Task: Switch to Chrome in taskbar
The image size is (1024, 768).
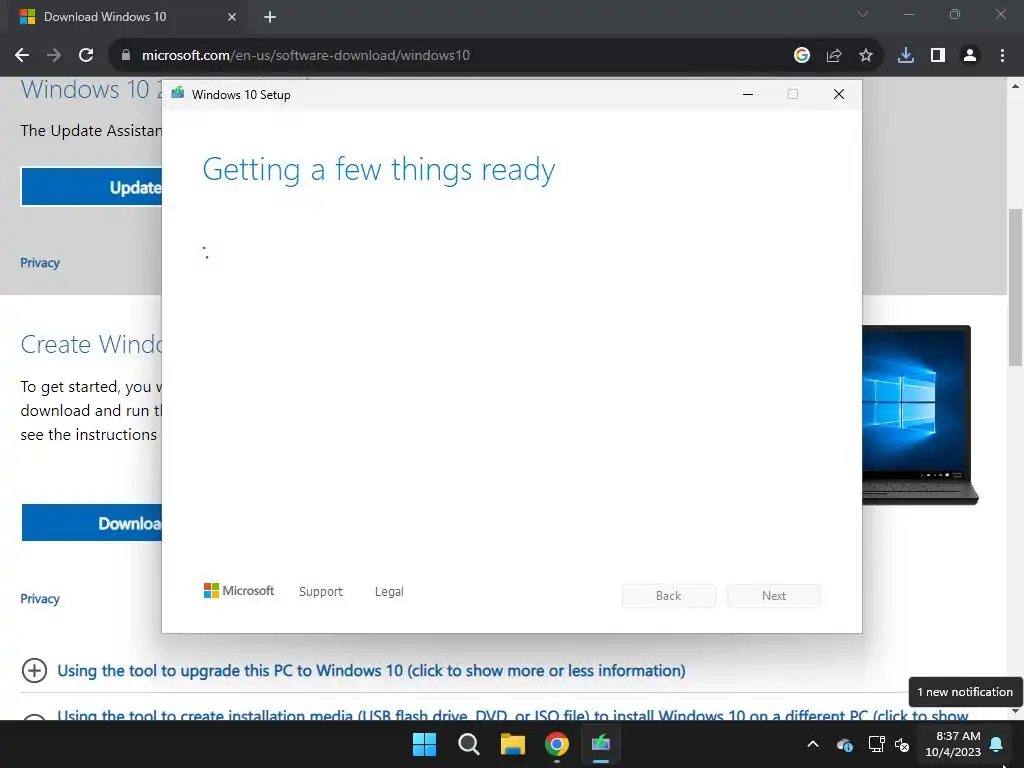Action: 557,744
